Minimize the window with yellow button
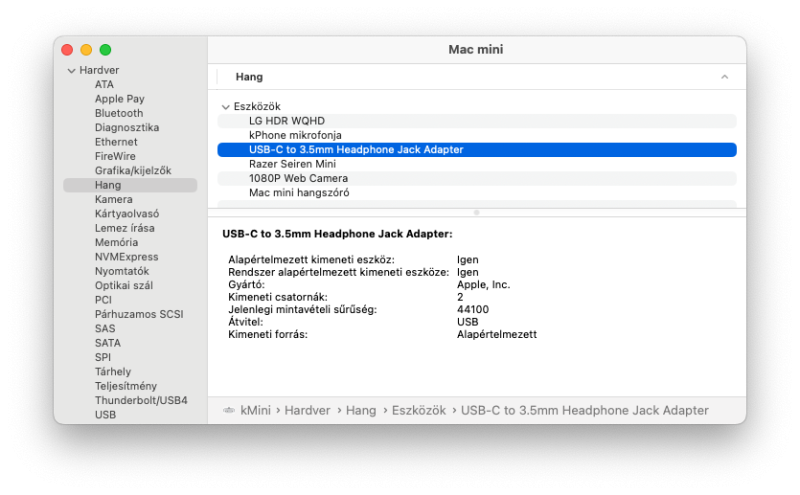This screenshot has width=800, height=495. [x=86, y=50]
